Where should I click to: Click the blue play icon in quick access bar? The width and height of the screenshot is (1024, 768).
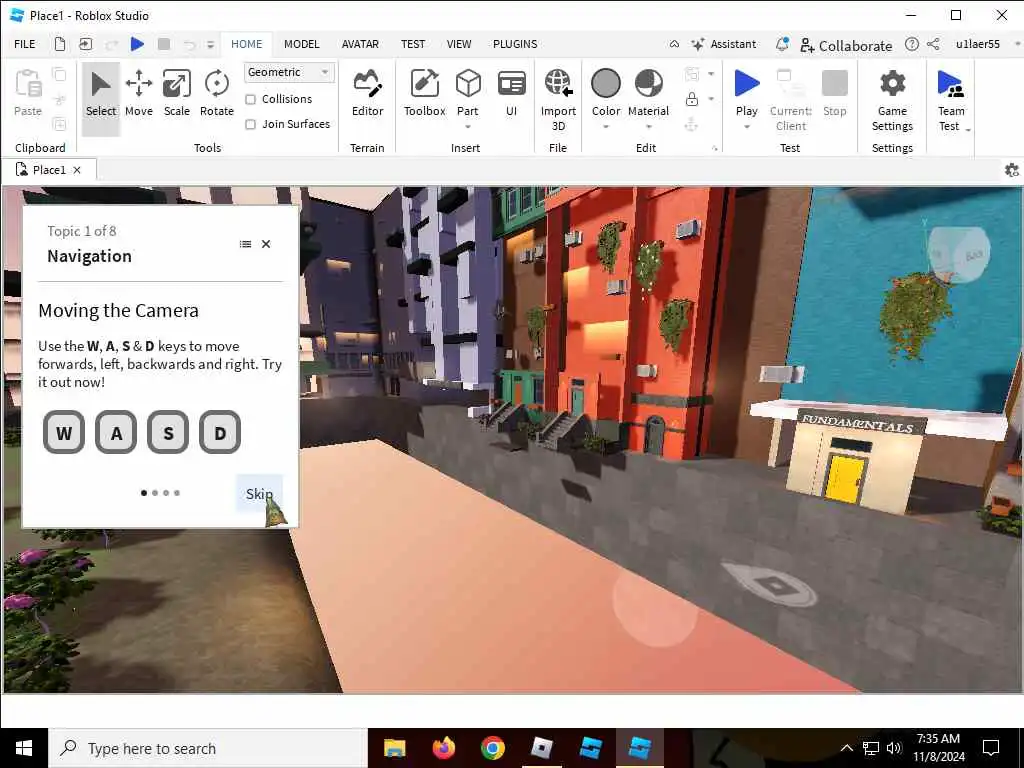coord(136,44)
